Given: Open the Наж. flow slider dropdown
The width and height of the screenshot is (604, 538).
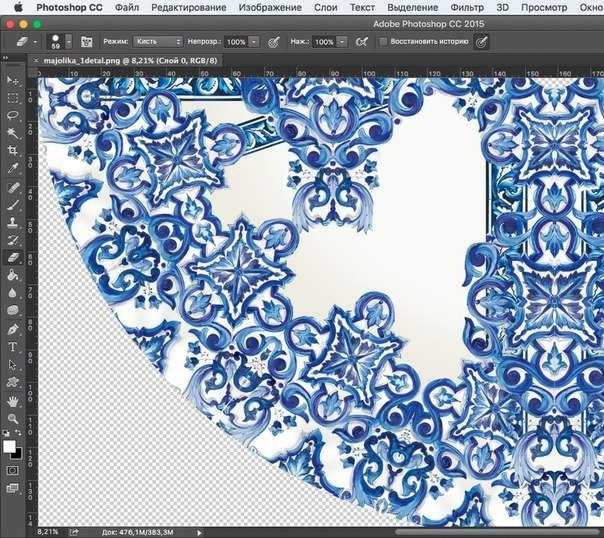Looking at the screenshot, I should (342, 42).
